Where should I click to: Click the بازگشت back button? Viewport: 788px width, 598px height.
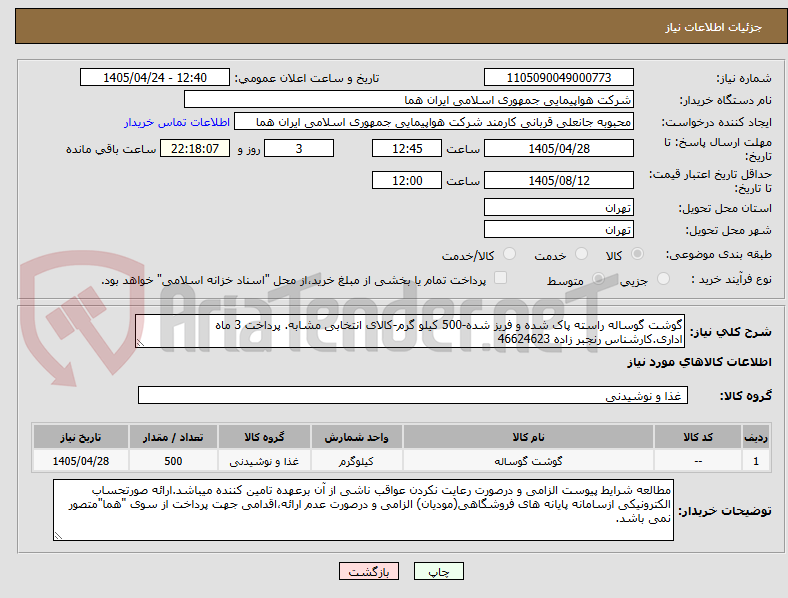pyautogui.click(x=369, y=572)
